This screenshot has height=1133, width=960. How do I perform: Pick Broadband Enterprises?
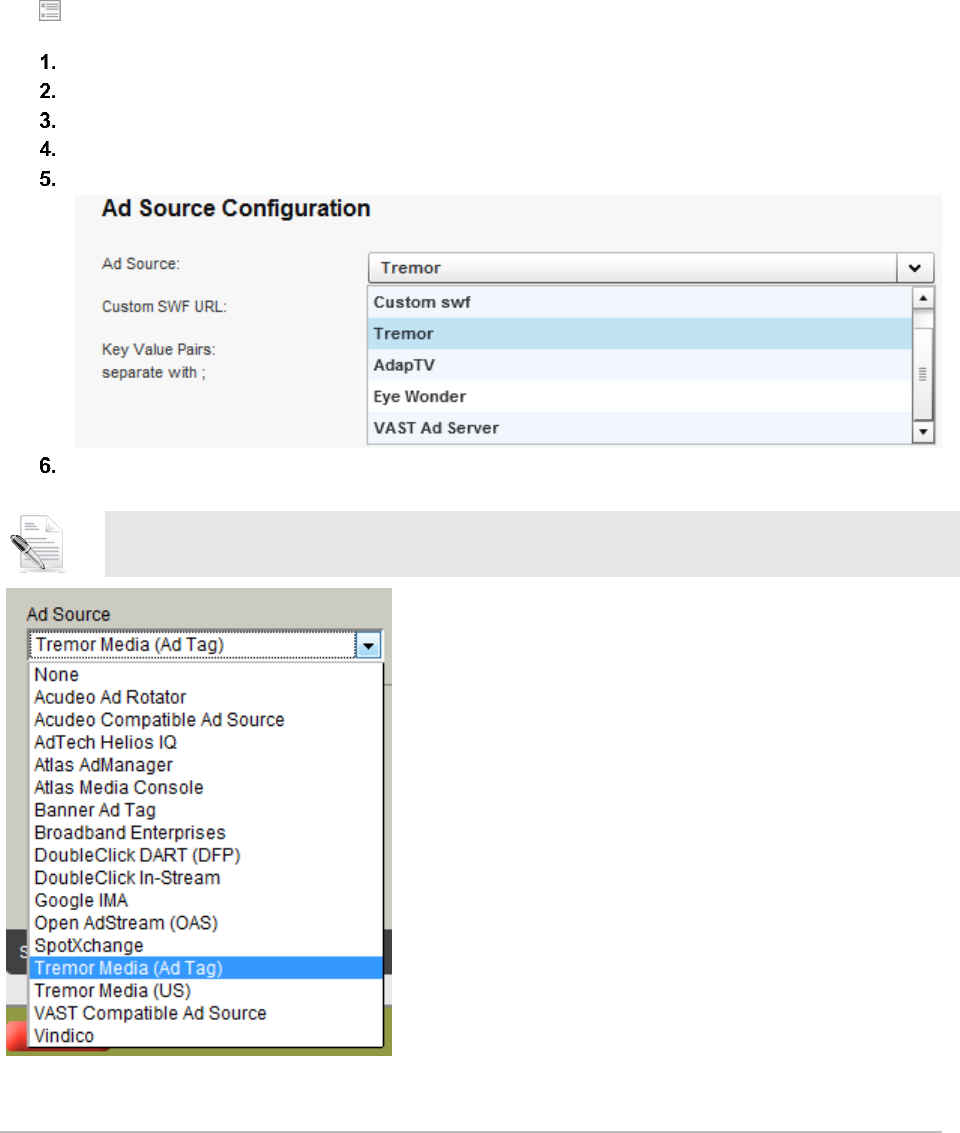pyautogui.click(x=206, y=832)
